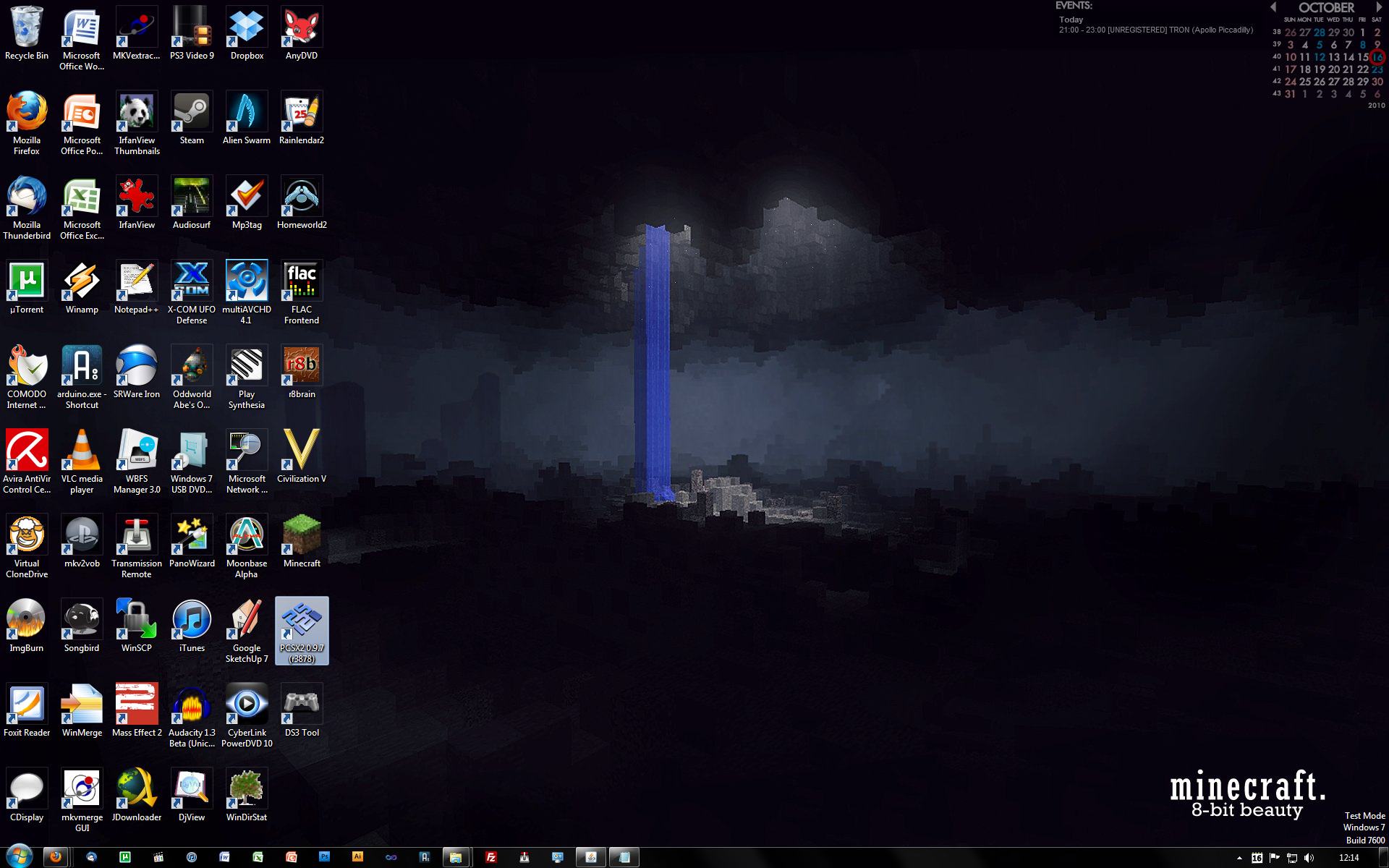
Task: Show hidden system tray icons
Action: point(1239,858)
